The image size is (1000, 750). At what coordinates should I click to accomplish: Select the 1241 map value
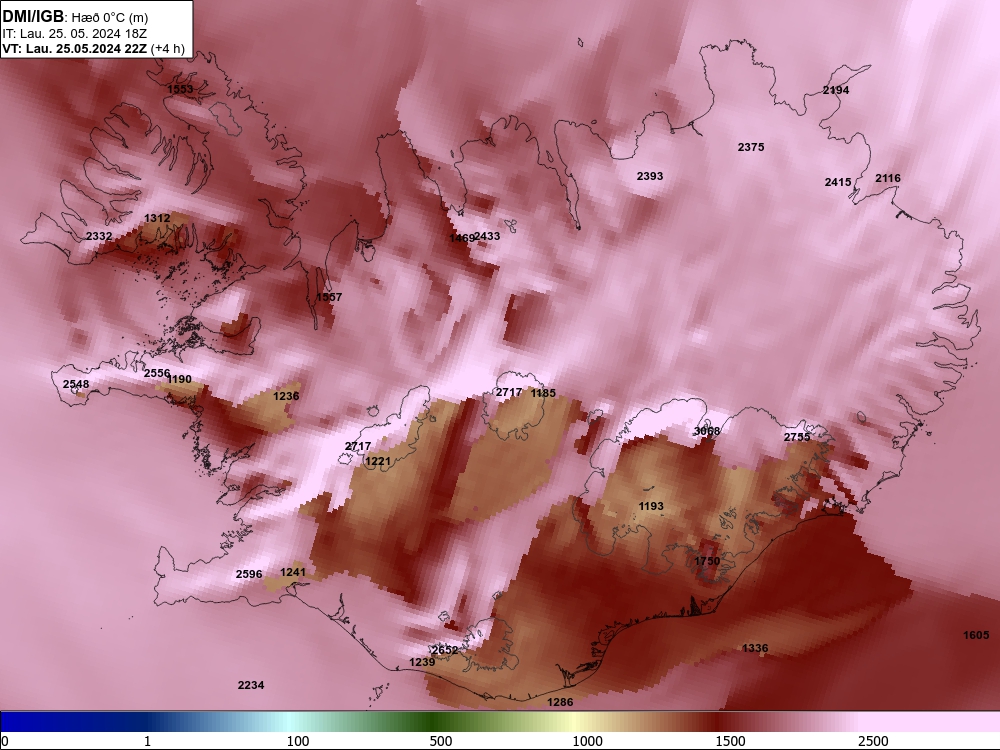coord(293,572)
